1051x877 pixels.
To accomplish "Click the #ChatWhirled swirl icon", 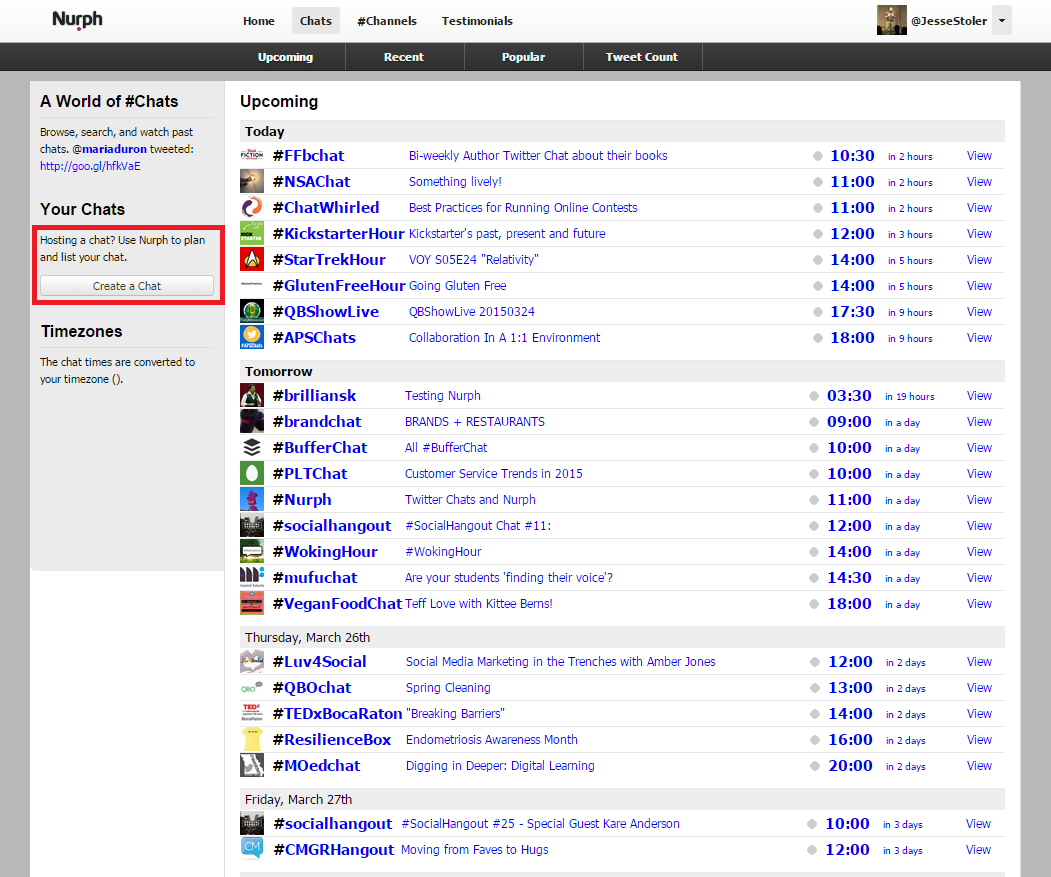I will point(252,208).
